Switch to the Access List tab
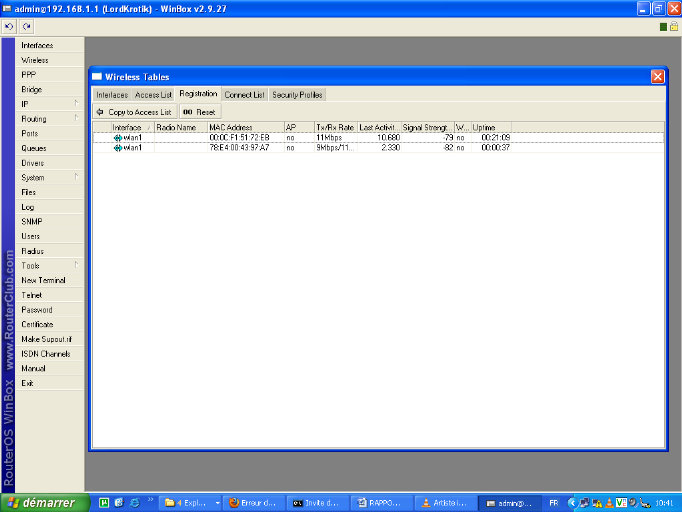The width and height of the screenshot is (682, 512). (x=153, y=95)
